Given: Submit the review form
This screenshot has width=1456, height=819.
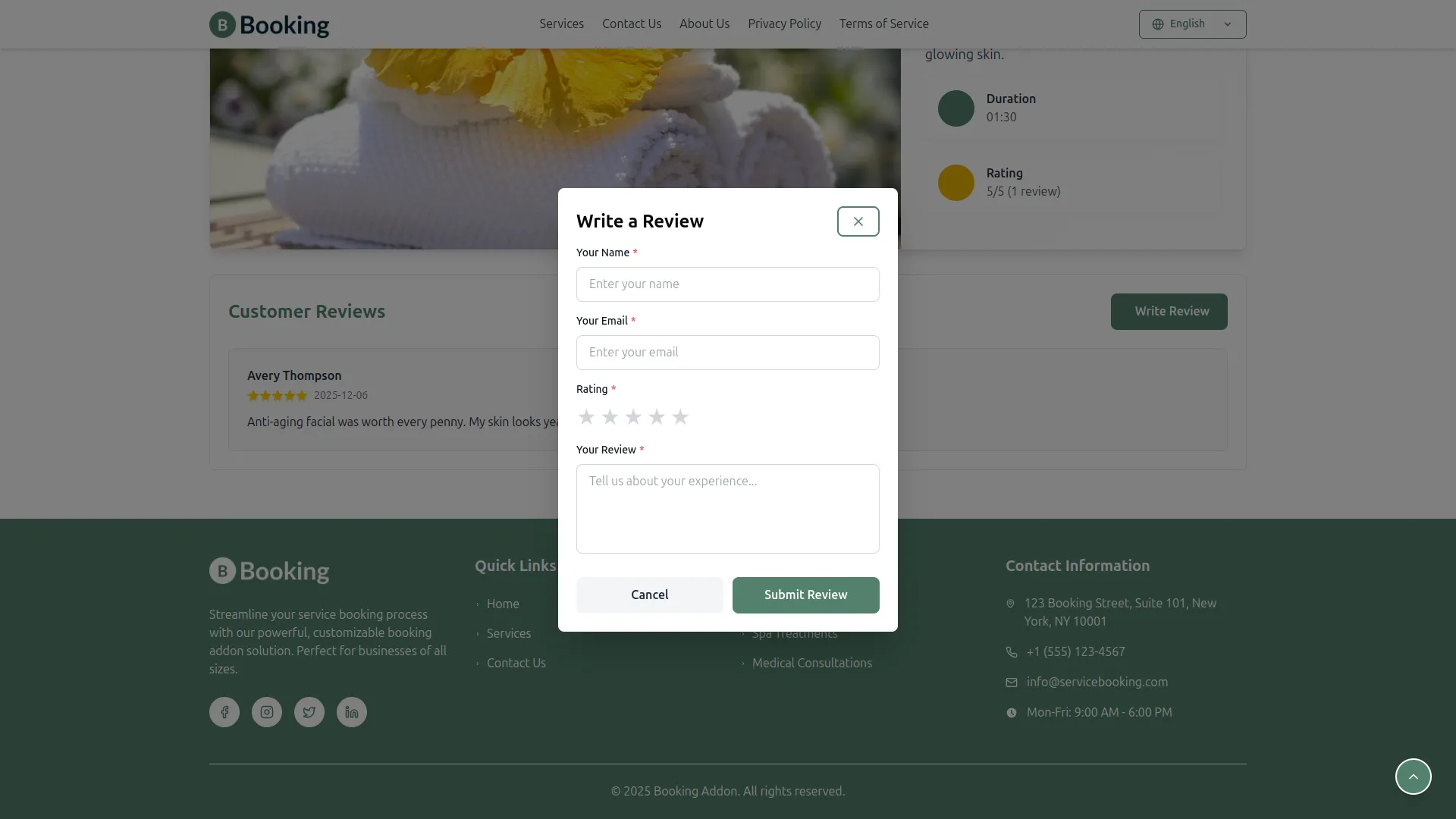Looking at the screenshot, I should pyautogui.click(x=805, y=595).
